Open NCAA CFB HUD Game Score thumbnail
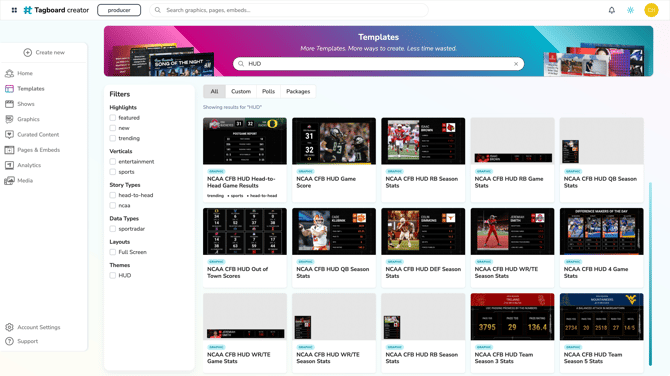The width and height of the screenshot is (670, 376). pyautogui.click(x=334, y=141)
